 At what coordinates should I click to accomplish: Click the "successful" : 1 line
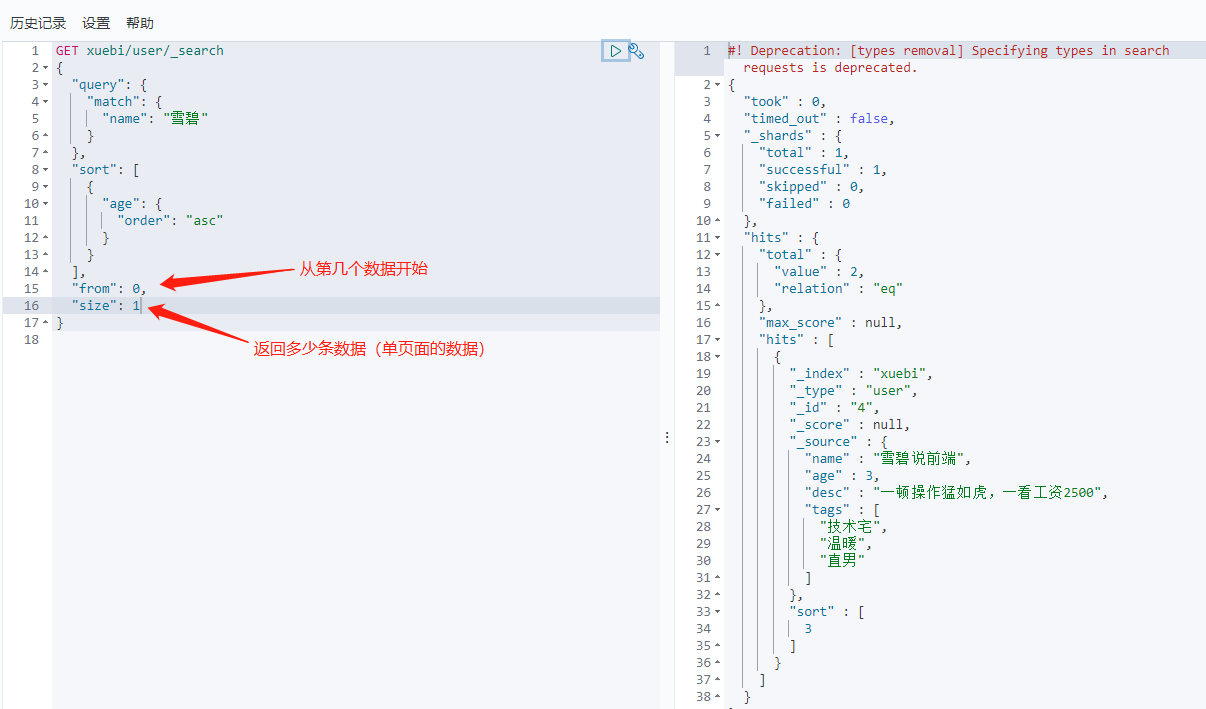pos(823,170)
